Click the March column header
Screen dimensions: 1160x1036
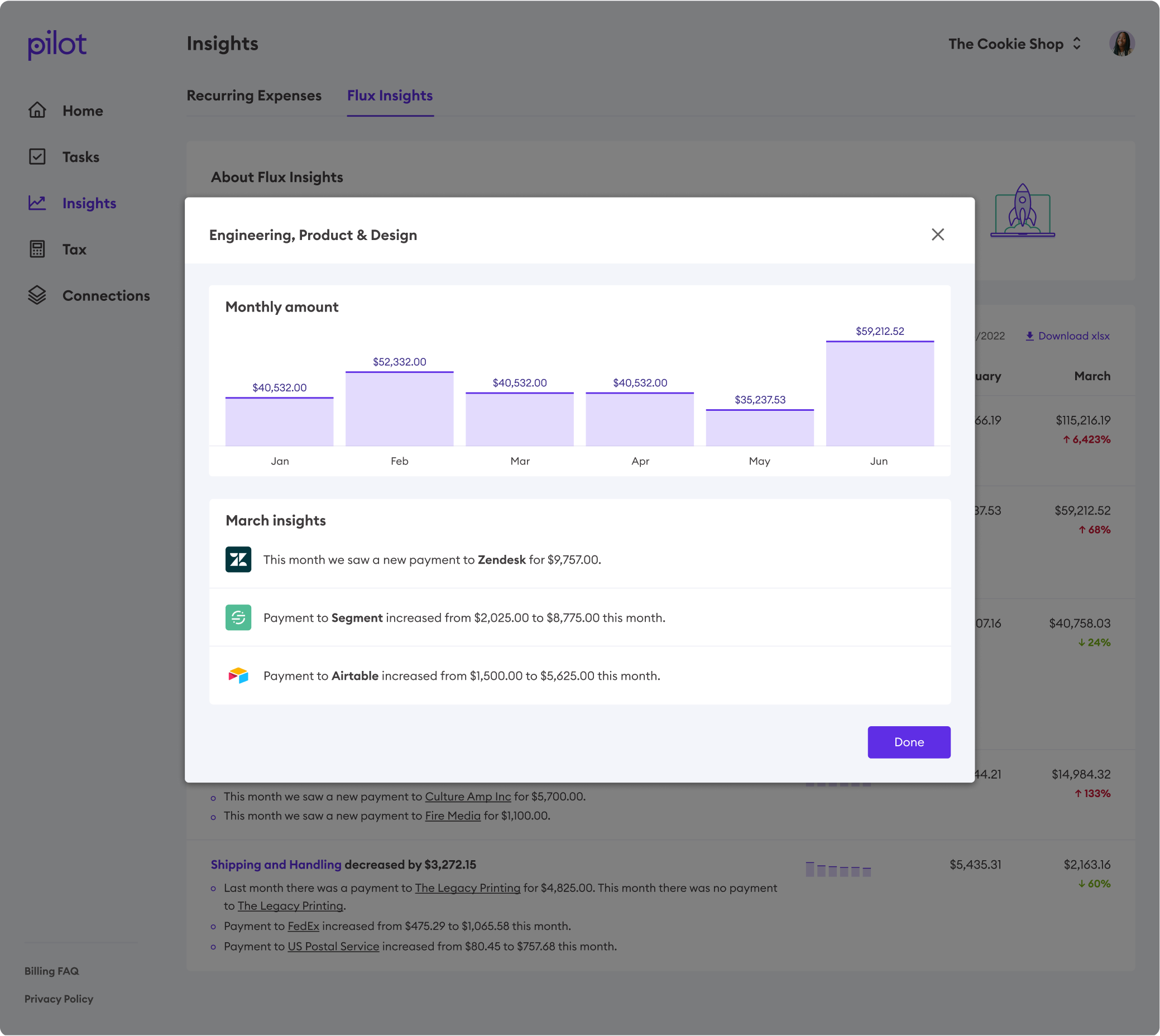[1092, 376]
